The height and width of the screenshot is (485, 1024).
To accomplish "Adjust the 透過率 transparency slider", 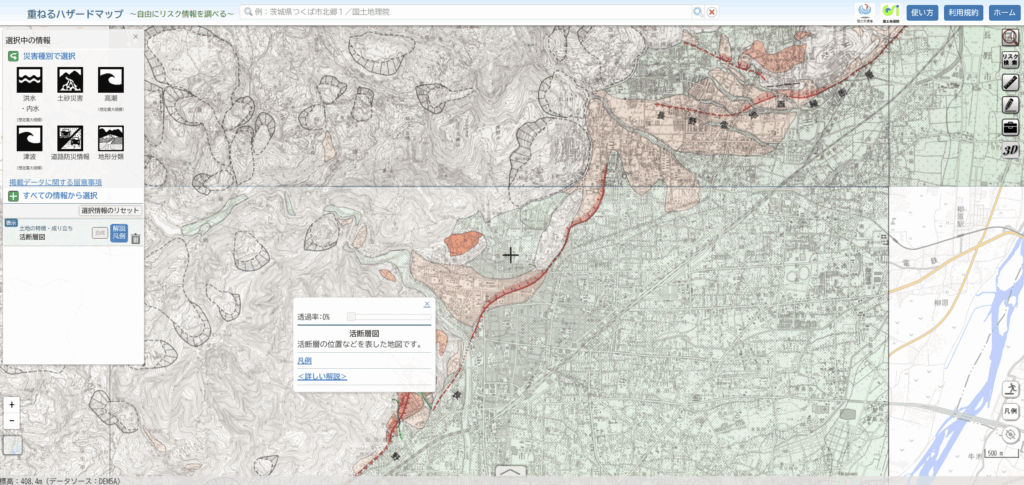I will [x=351, y=316].
